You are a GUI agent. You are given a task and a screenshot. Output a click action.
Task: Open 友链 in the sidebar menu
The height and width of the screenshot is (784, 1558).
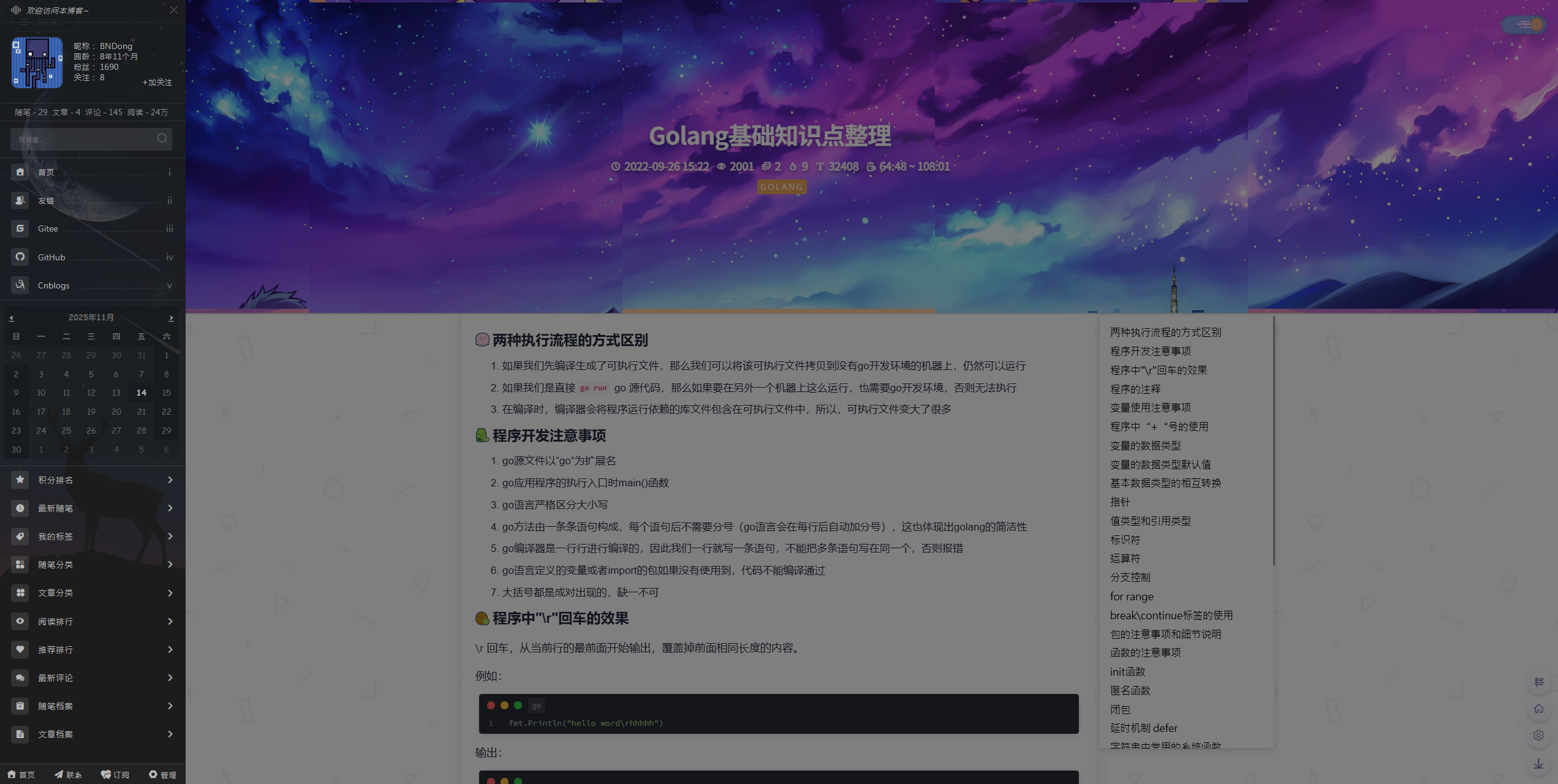46,200
